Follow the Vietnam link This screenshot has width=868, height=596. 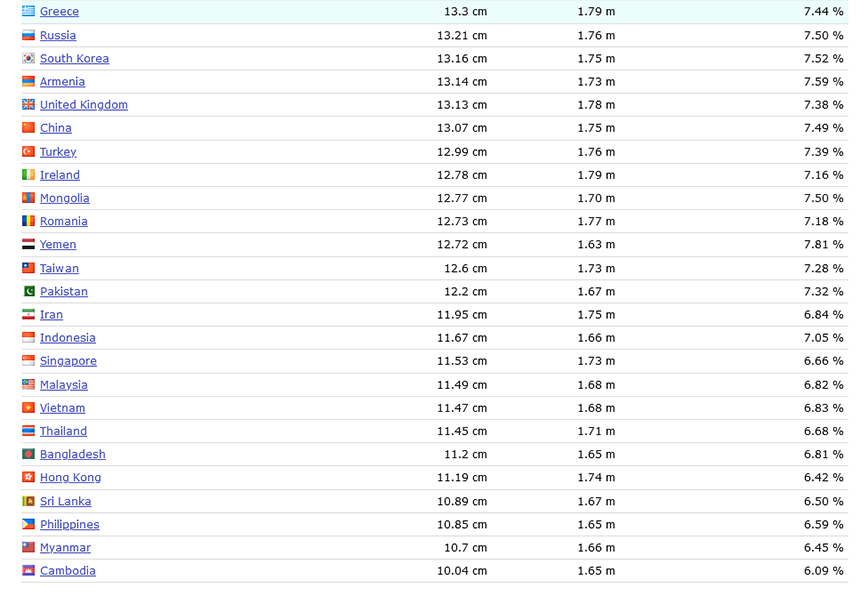(62, 408)
